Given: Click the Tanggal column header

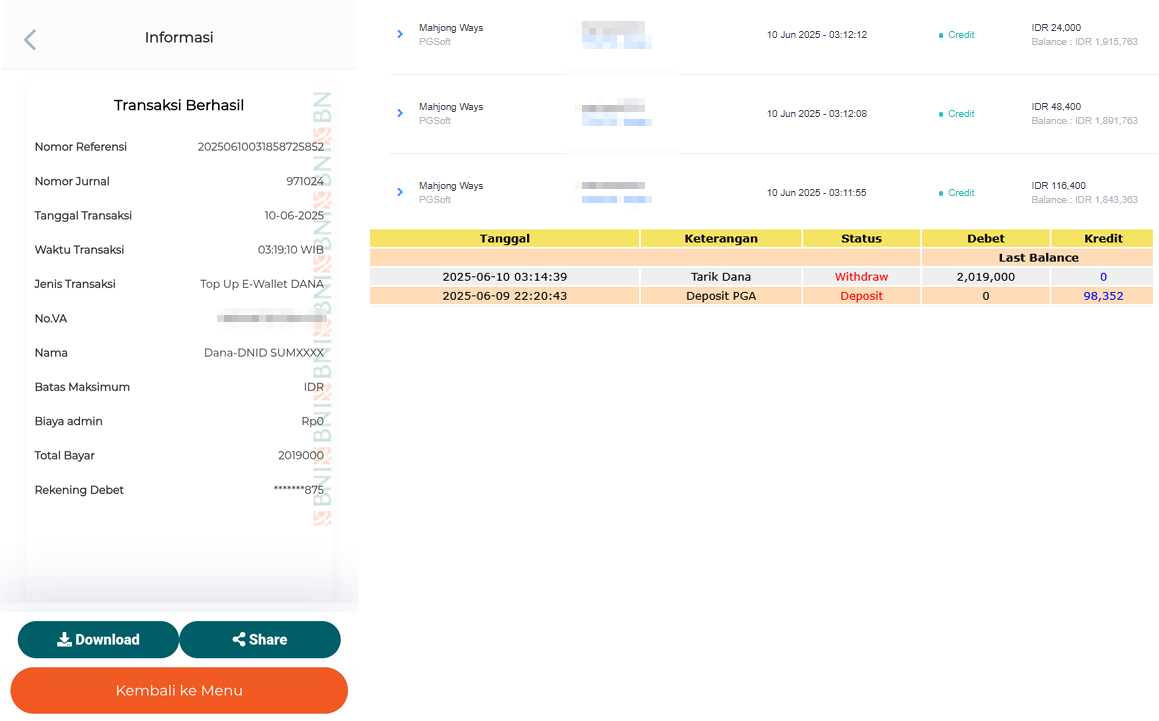Looking at the screenshot, I should [505, 238].
